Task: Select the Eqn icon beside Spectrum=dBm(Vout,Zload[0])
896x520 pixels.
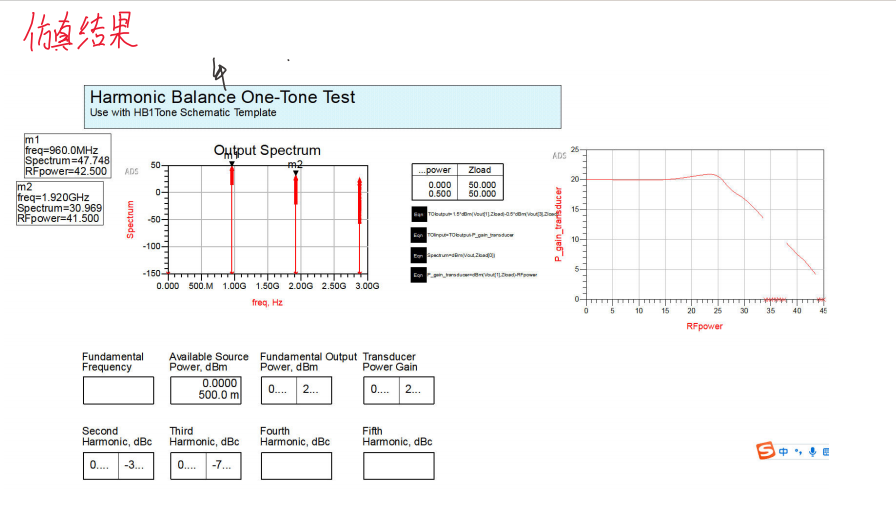Action: [418, 255]
